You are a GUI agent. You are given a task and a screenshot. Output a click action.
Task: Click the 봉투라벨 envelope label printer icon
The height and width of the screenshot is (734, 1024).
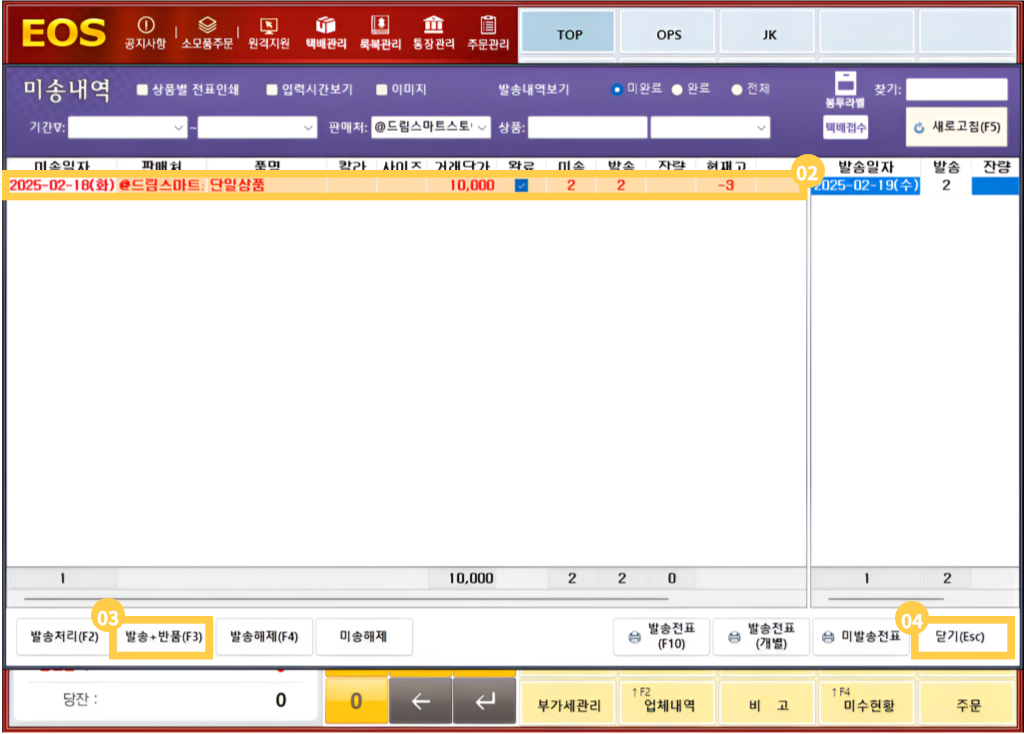[845, 90]
